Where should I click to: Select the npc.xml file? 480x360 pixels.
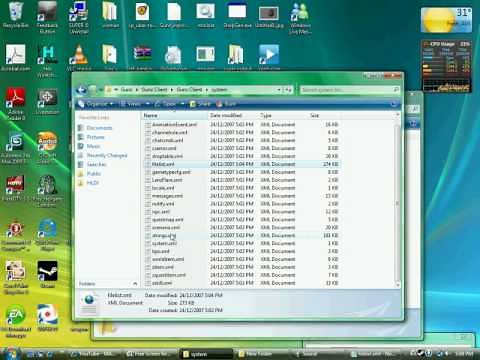[x=242, y=212]
